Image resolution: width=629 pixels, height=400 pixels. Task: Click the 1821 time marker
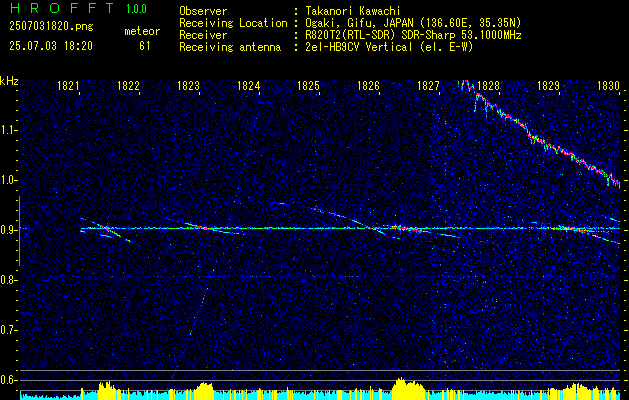click(68, 86)
